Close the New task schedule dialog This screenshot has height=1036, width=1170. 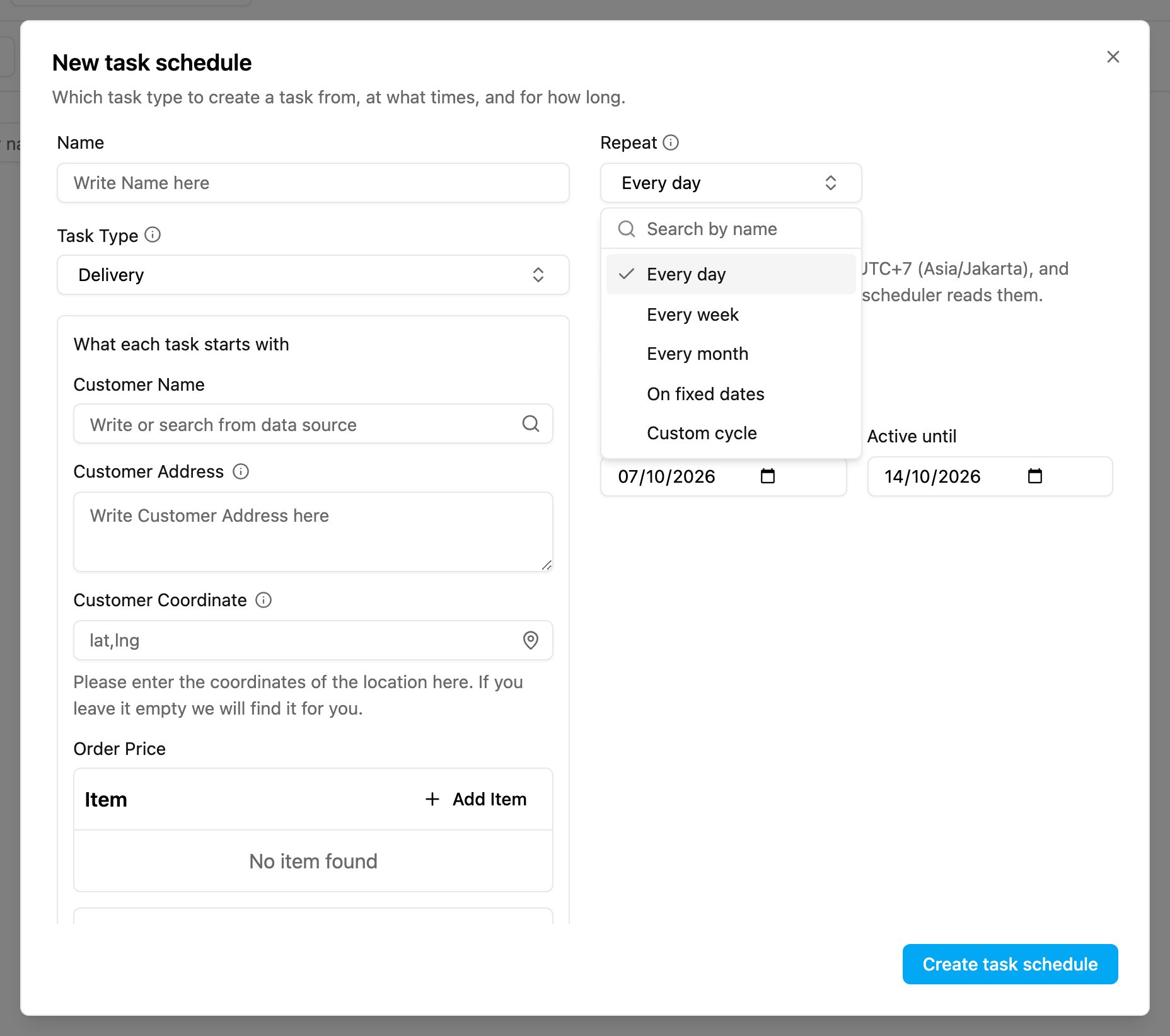point(1113,57)
